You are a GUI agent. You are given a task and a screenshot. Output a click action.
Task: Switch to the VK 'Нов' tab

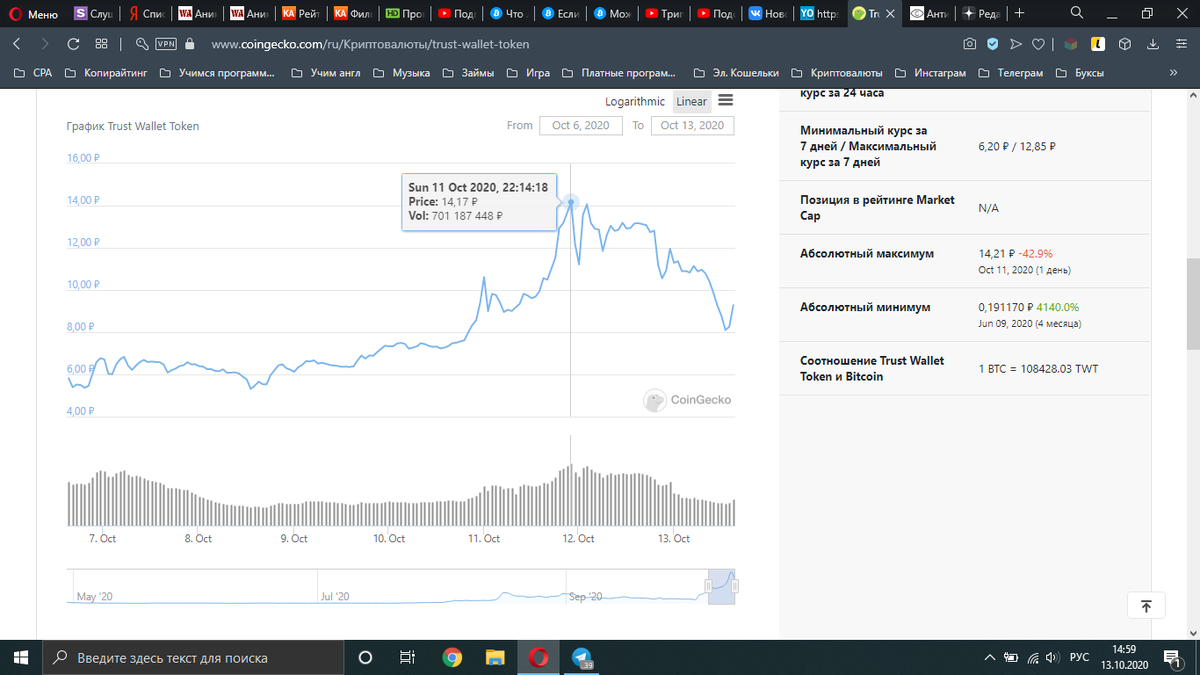768,14
